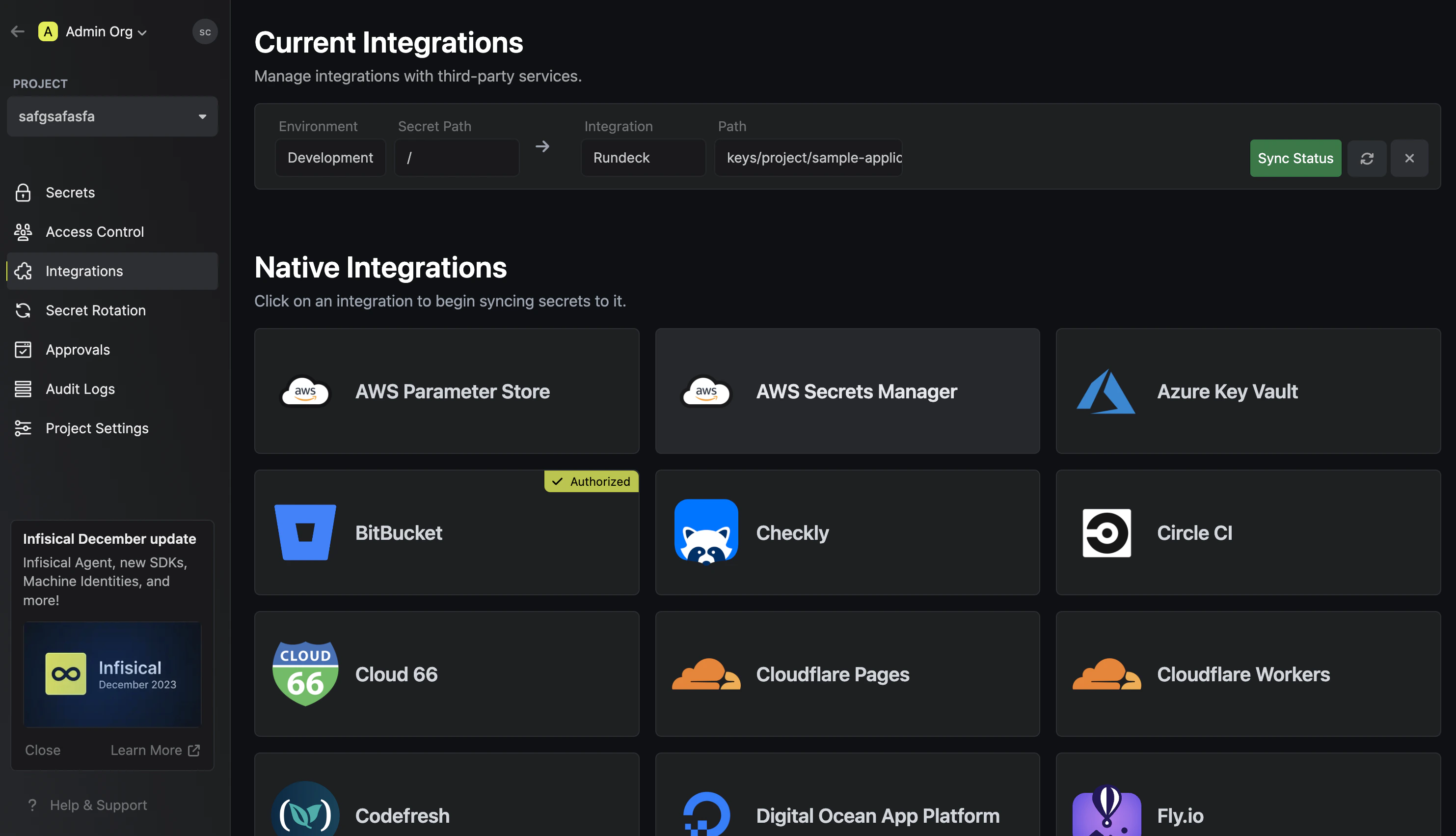The image size is (1456, 836).
Task: Open Approvals in sidebar
Action: [x=112, y=350]
